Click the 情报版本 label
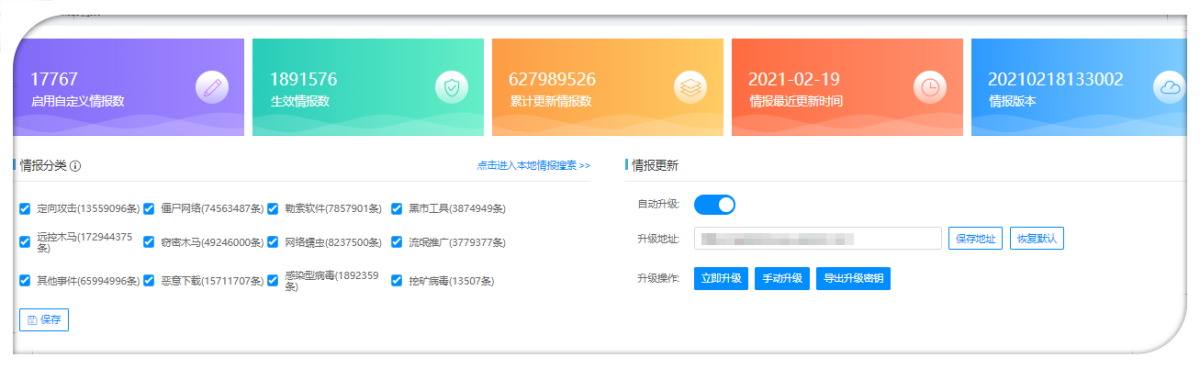The height and width of the screenshot is (369, 1200). pos(1011,102)
